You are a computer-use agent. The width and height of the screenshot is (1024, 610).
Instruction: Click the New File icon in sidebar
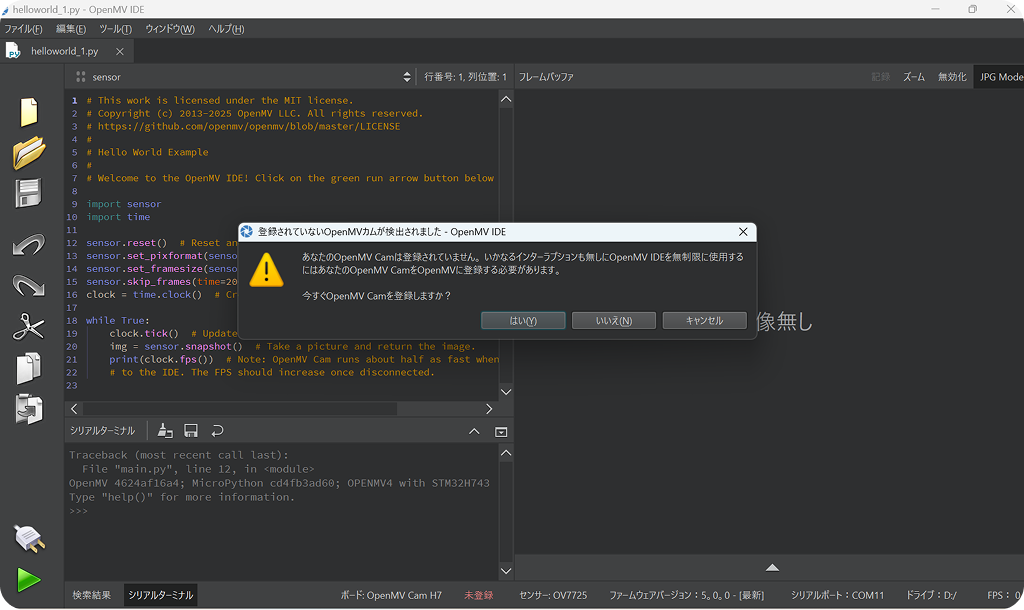click(x=29, y=112)
